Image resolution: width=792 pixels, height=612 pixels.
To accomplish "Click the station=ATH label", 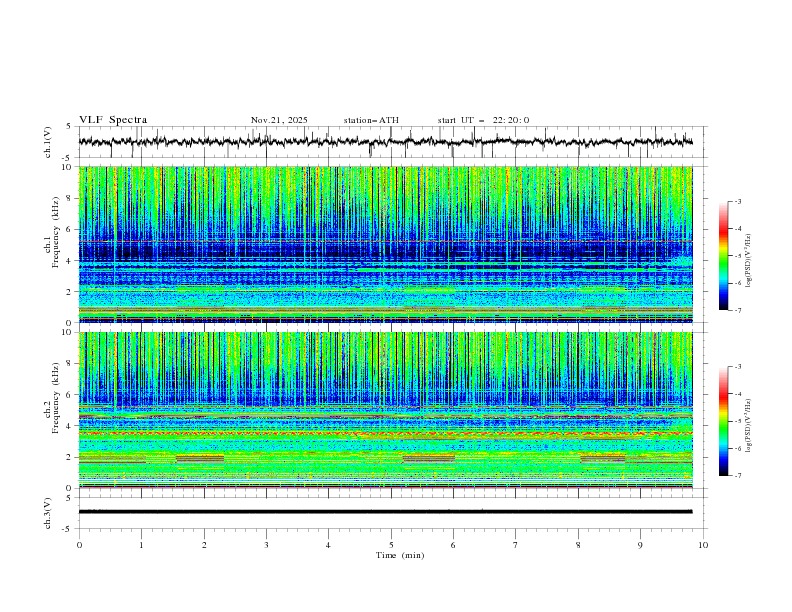I will [371, 120].
